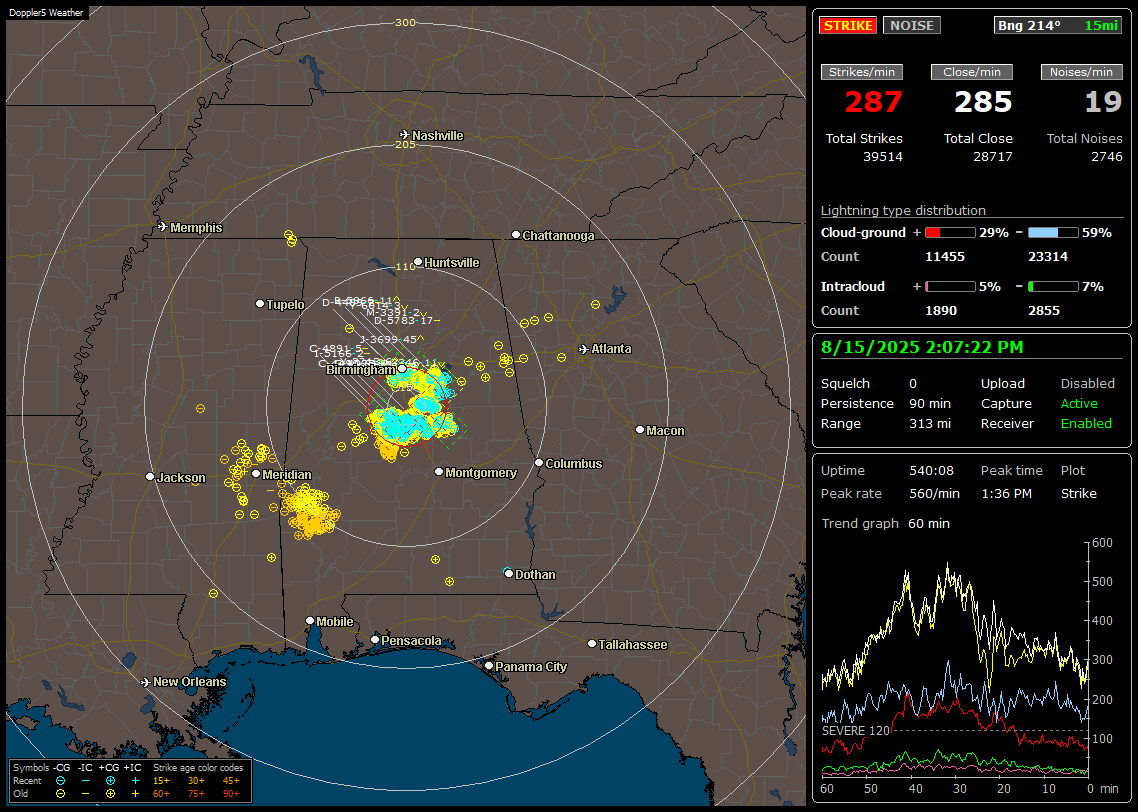The image size is (1138, 812).
Task: Select the Mobile city marker dot
Action: [310, 620]
